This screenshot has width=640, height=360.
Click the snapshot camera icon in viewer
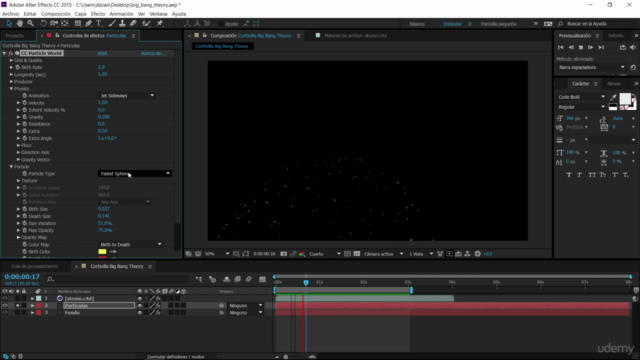pyautogui.click(x=284, y=254)
